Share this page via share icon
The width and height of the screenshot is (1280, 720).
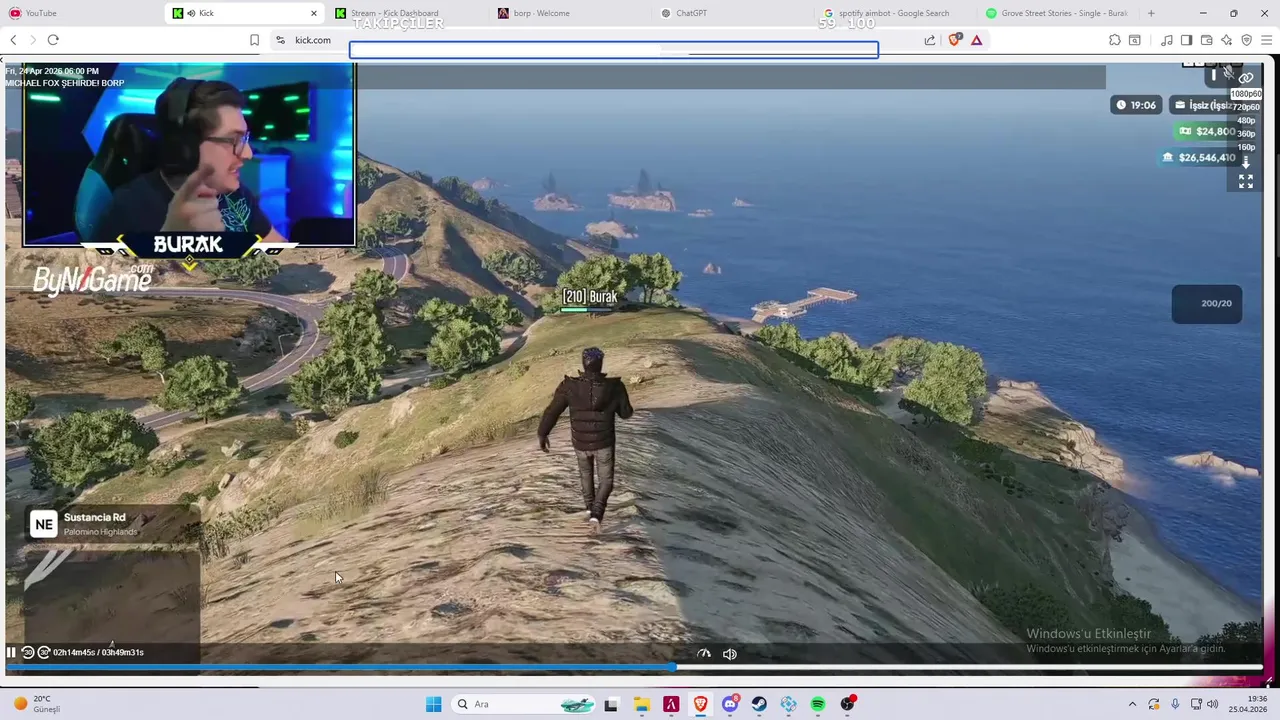coord(930,40)
